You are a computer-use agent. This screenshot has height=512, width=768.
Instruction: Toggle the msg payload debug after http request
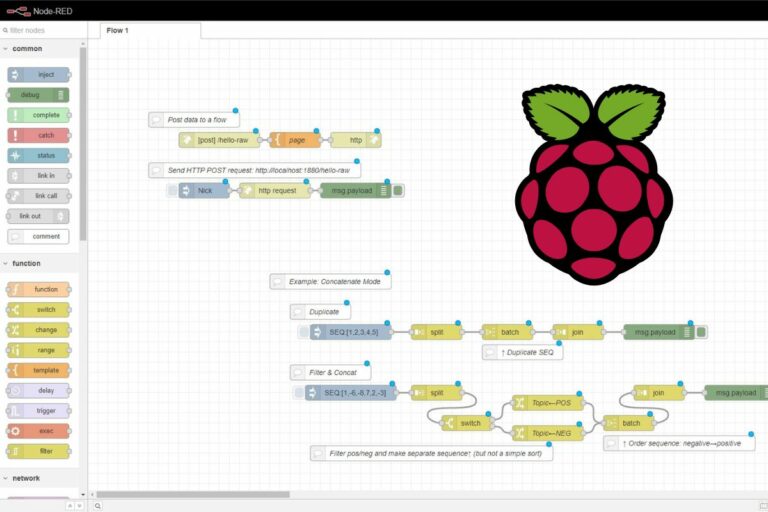pos(398,191)
